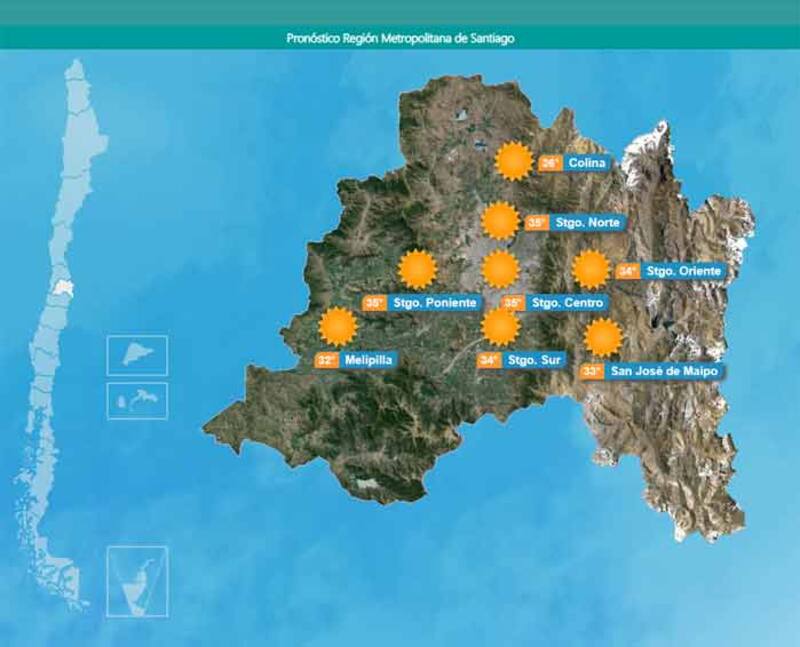
Task: Click the Stgo. Oriente sun icon
Action: coord(591,269)
